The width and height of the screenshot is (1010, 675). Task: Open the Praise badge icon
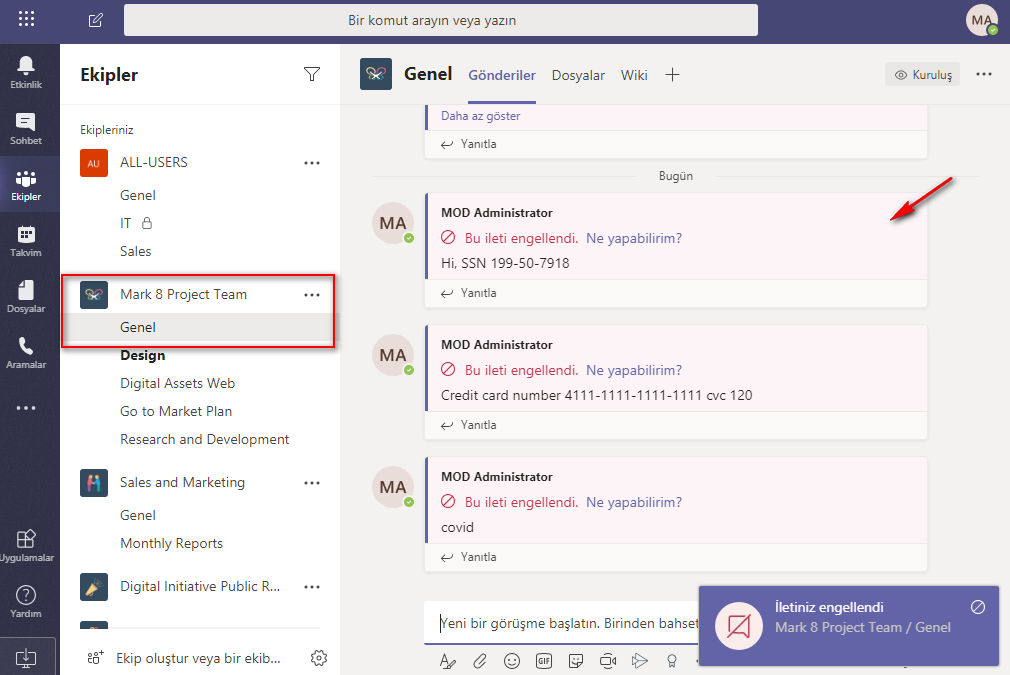point(672,661)
